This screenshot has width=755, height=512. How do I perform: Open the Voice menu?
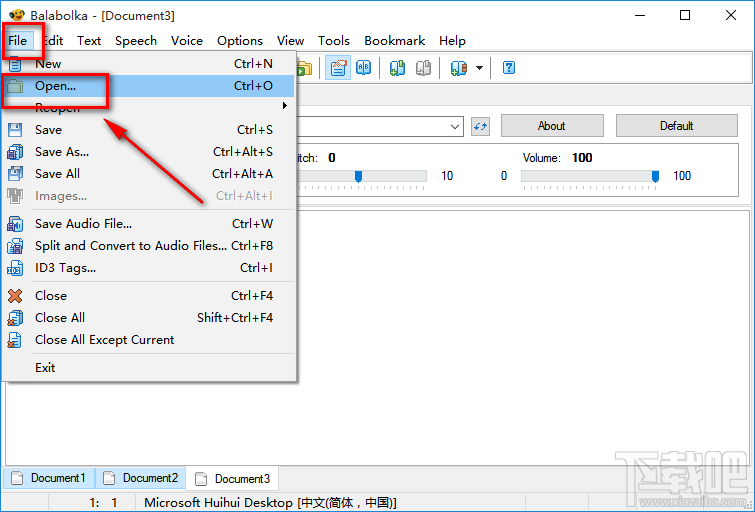187,41
